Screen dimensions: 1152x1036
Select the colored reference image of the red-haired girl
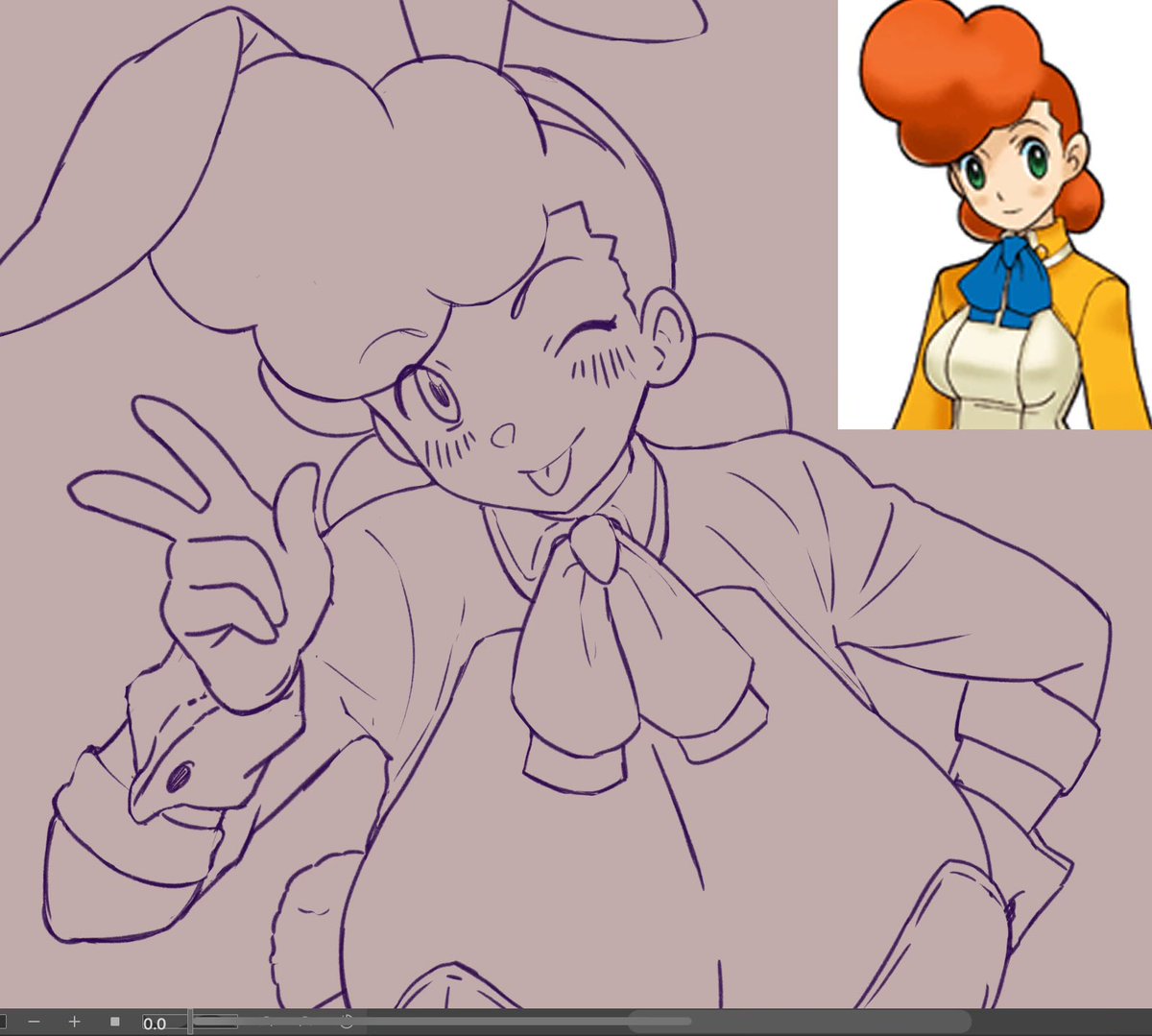[995, 214]
